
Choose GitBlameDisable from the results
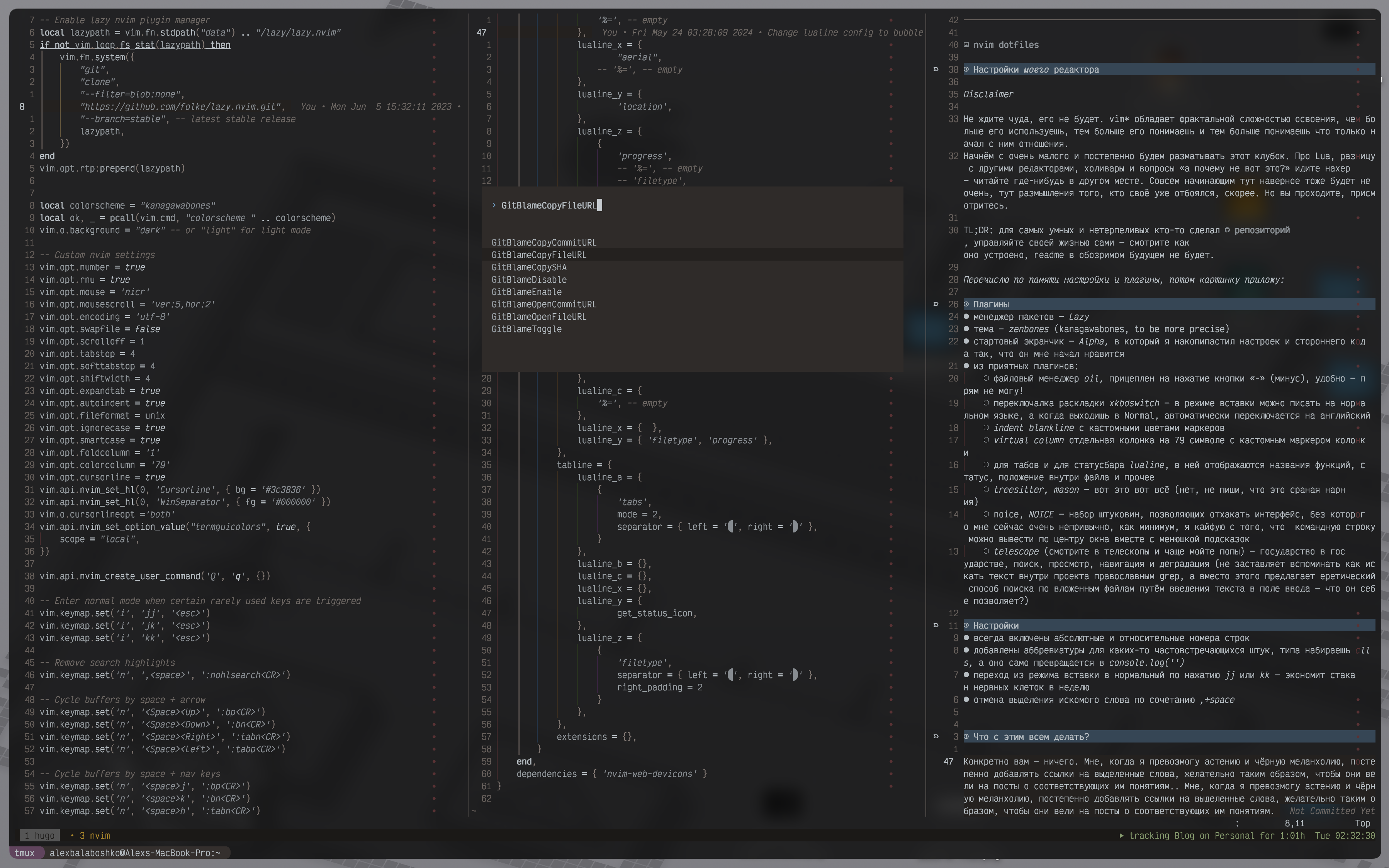tap(528, 280)
